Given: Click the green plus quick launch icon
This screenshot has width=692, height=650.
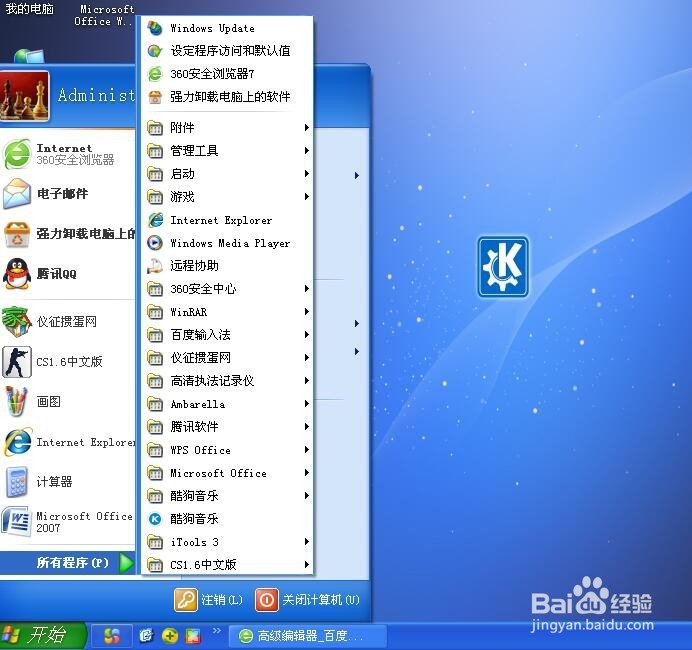Looking at the screenshot, I should (x=170, y=636).
